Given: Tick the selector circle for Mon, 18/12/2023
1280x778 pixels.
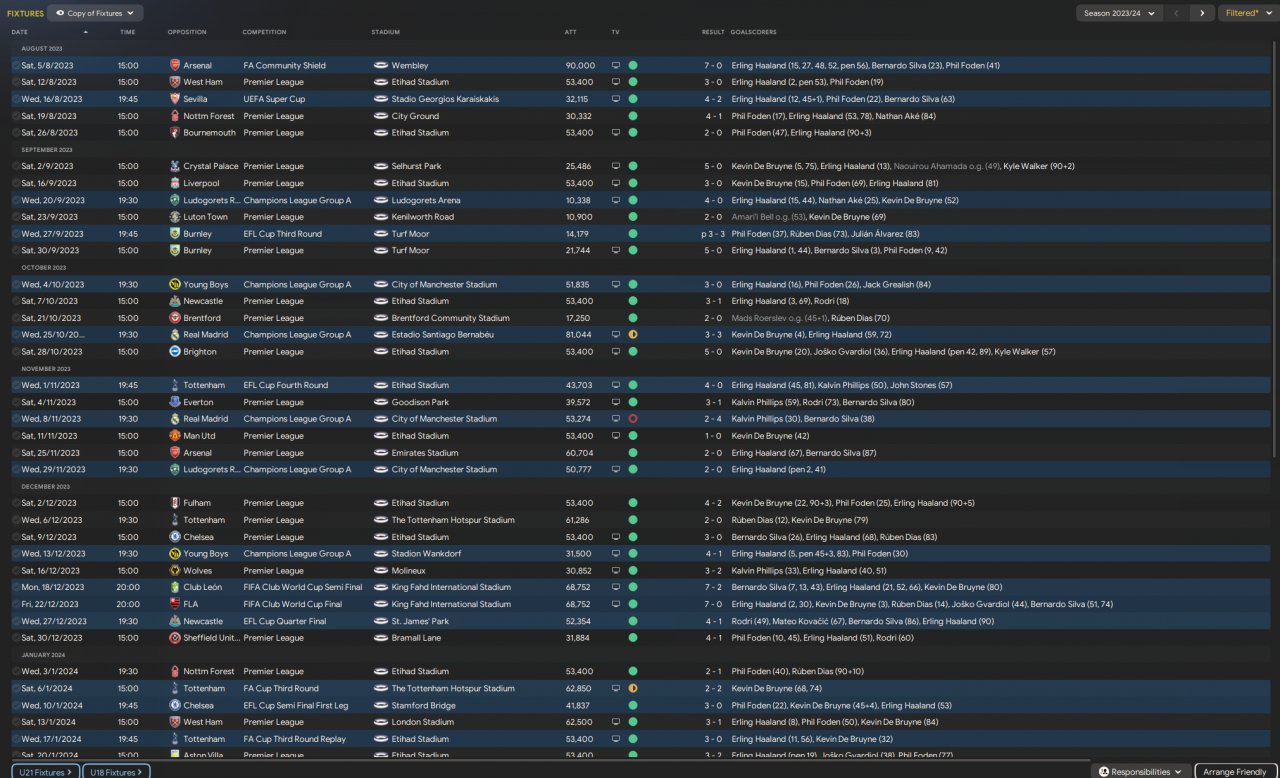Looking at the screenshot, I should coord(16,587).
